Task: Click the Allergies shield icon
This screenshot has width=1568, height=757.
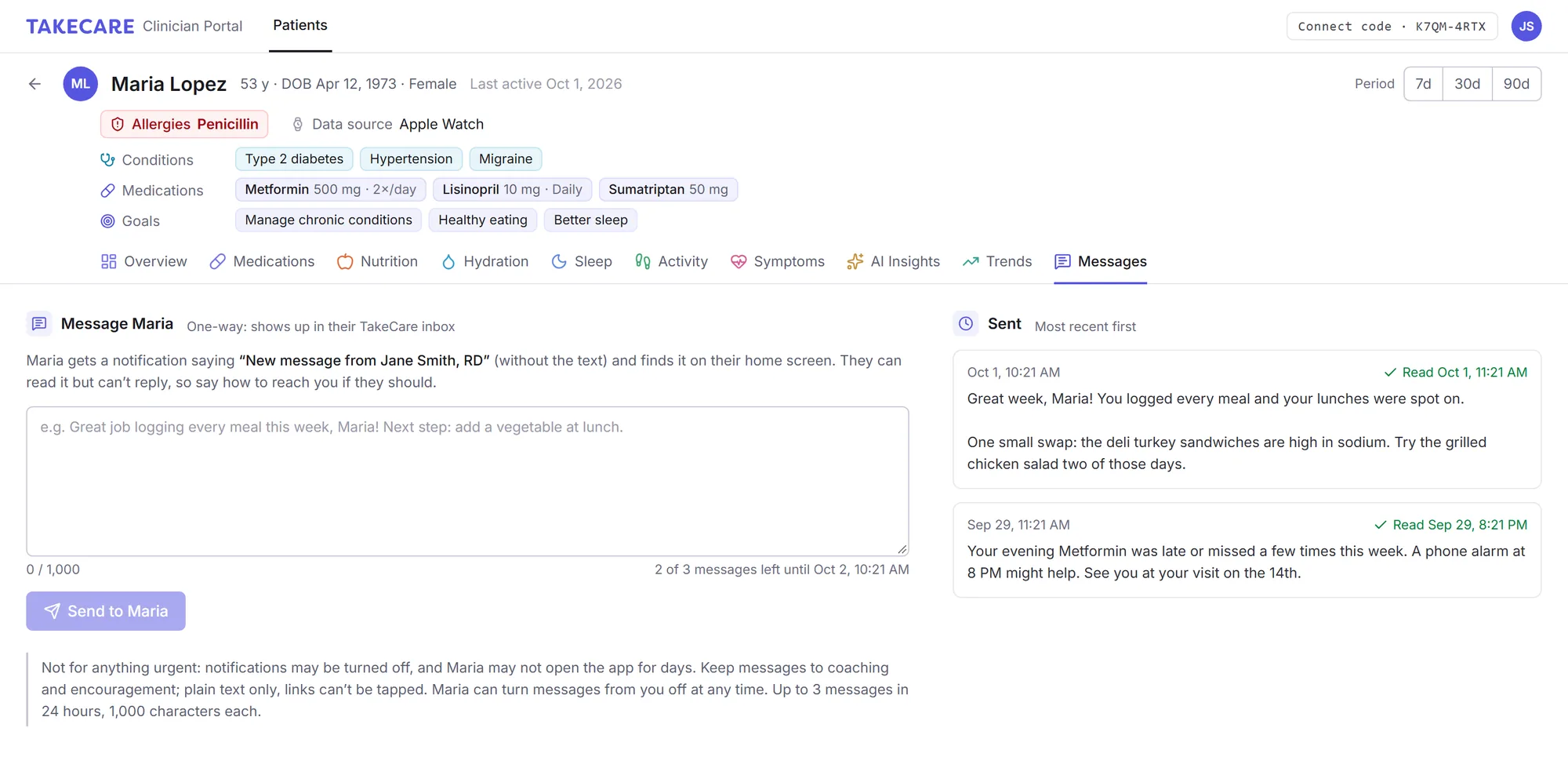Action: click(x=118, y=124)
